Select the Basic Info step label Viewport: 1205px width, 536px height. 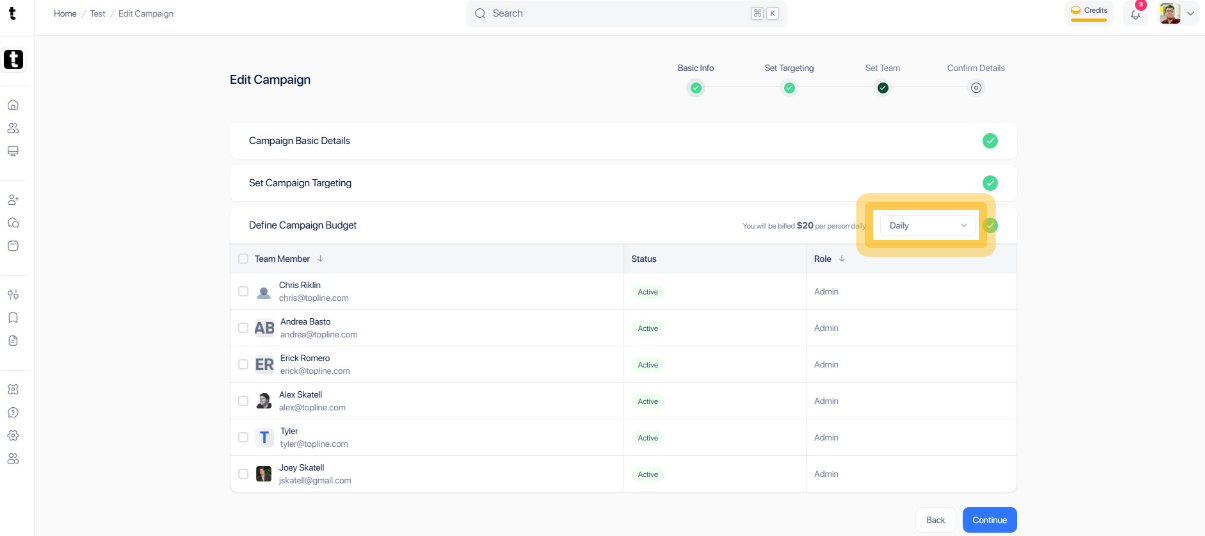[x=696, y=68]
